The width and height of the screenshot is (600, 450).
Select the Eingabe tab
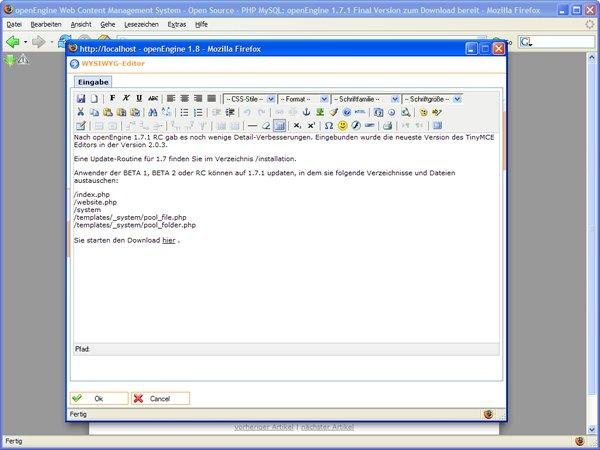point(93,82)
